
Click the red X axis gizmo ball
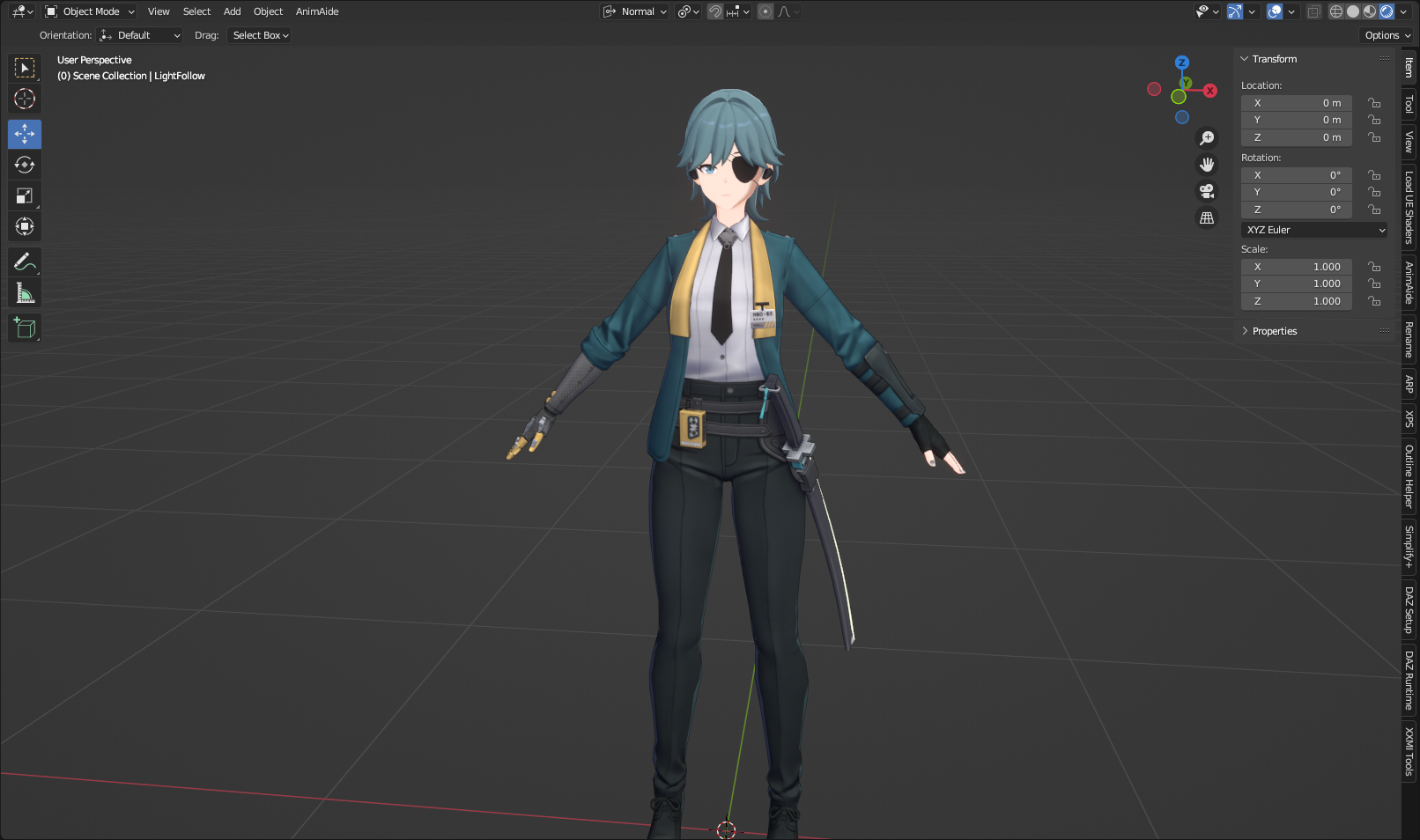(x=1210, y=91)
